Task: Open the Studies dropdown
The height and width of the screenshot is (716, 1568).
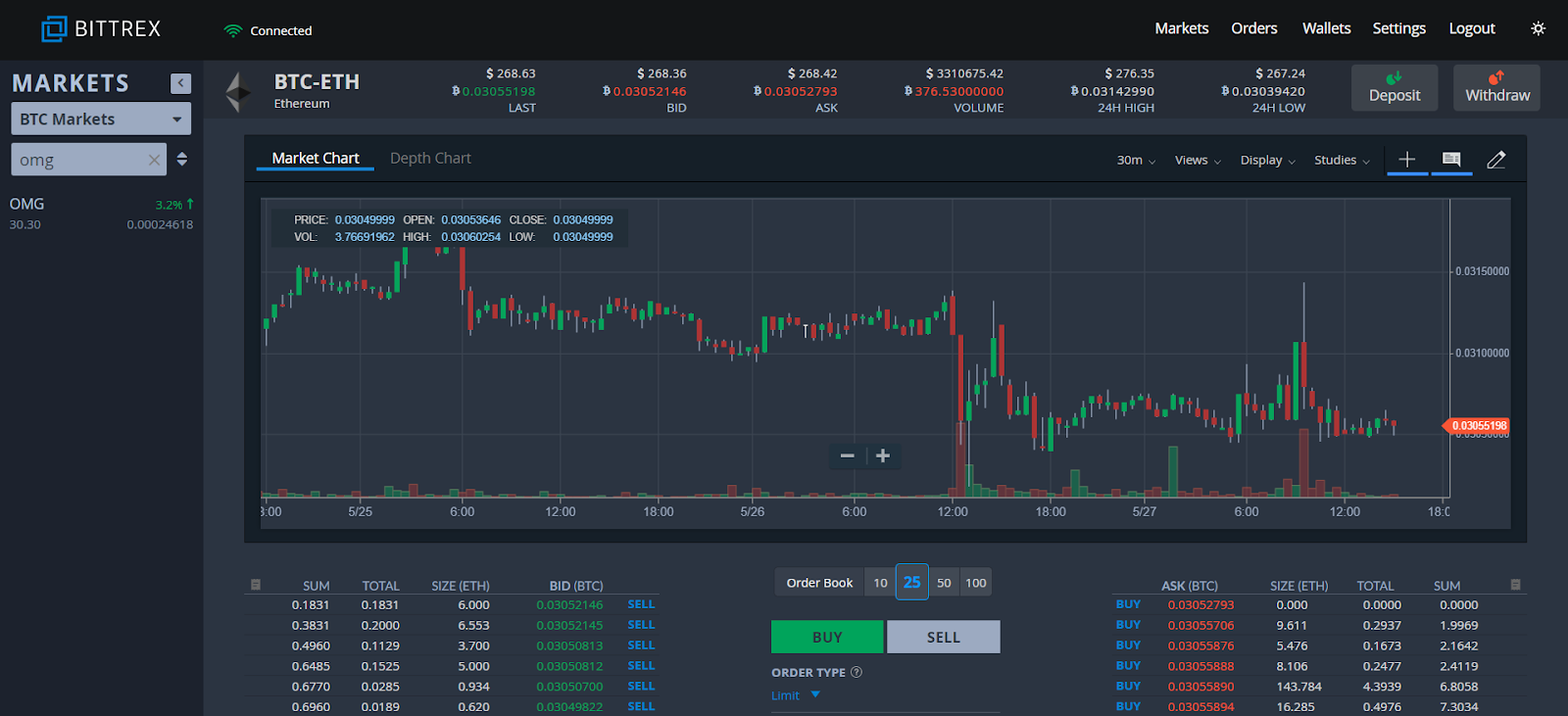Action: tap(1342, 160)
